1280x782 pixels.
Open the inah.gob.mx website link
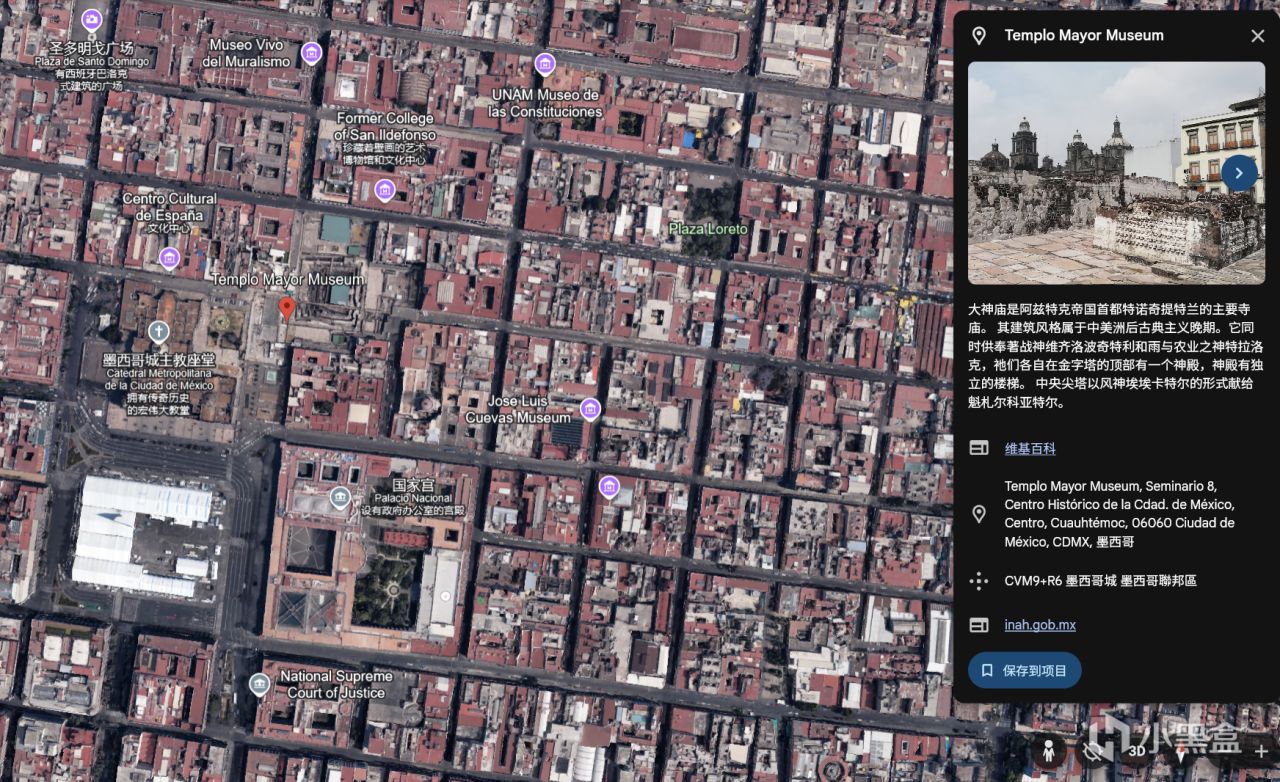(x=1040, y=625)
